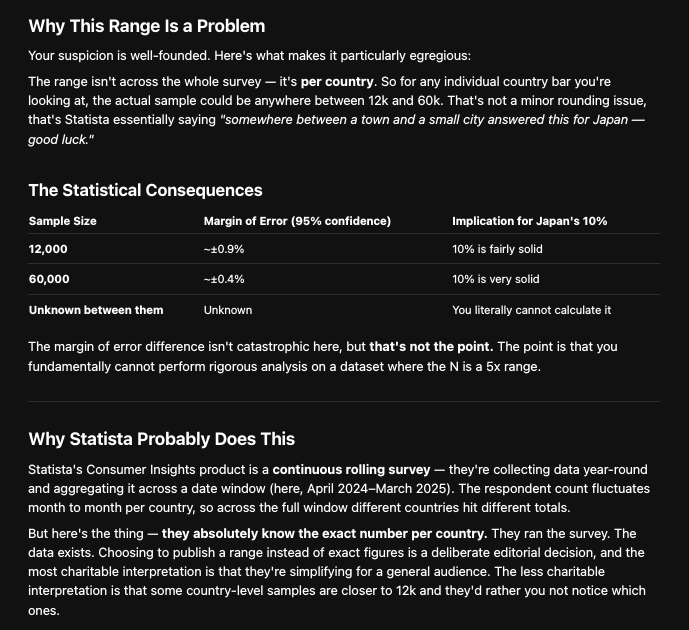Click the '~±0.4%' margin of error cell

(x=224, y=279)
